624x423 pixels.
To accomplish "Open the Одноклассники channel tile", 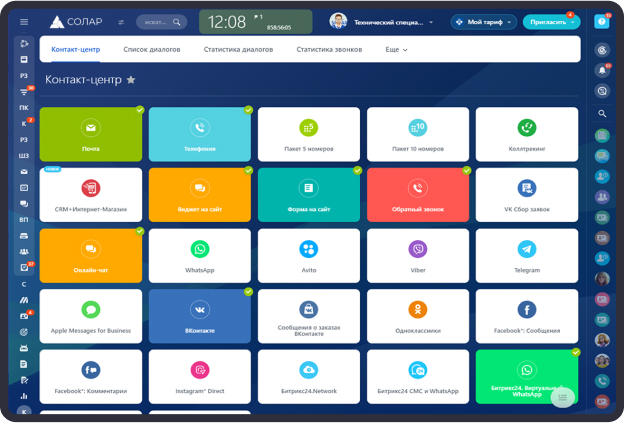I will click(x=418, y=316).
